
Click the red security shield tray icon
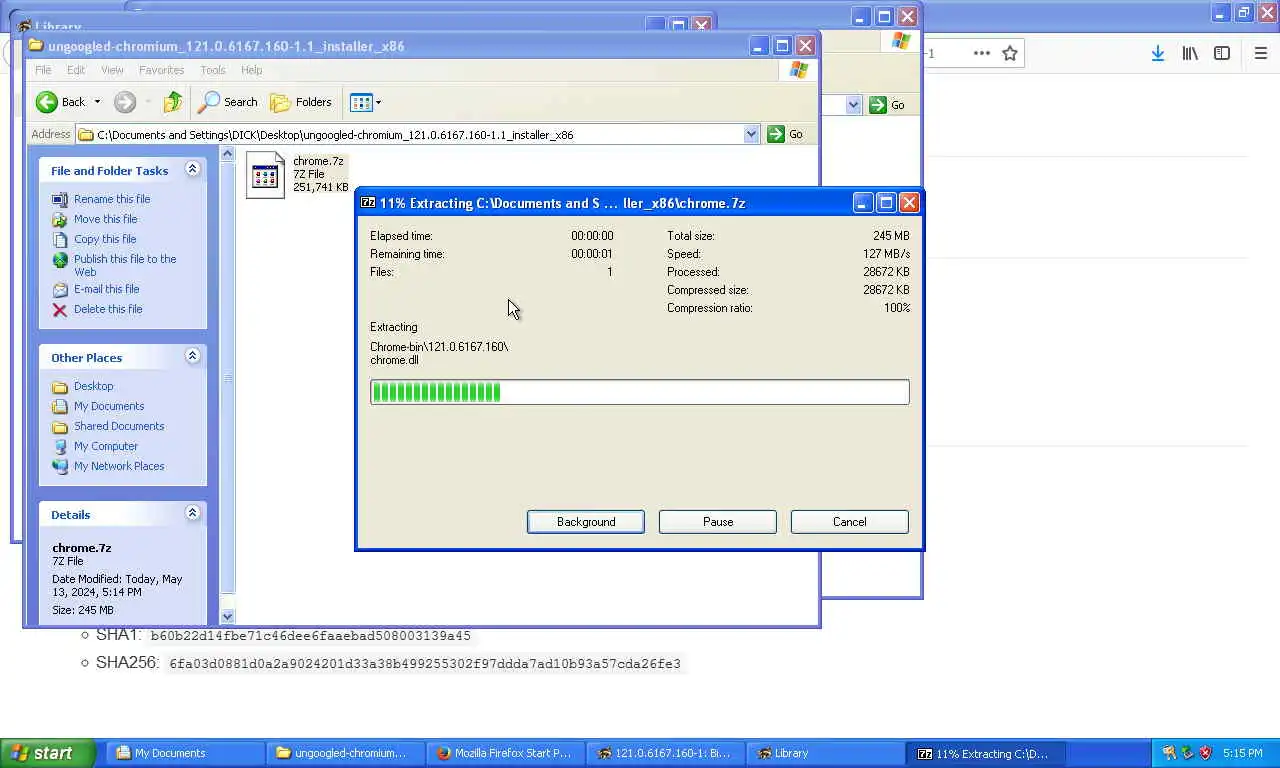tap(1205, 753)
